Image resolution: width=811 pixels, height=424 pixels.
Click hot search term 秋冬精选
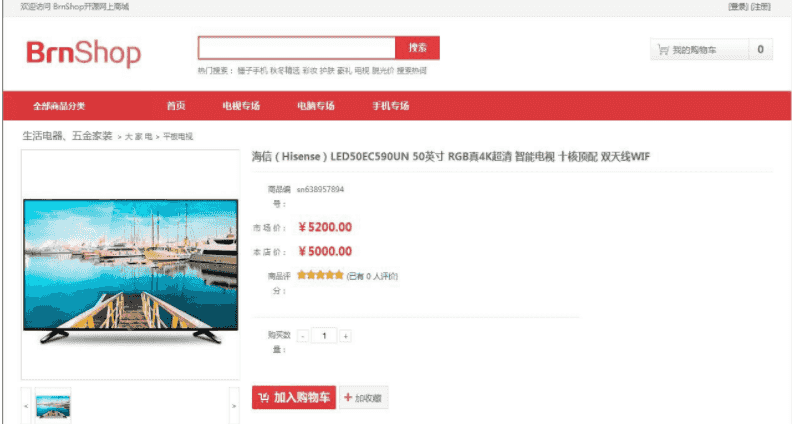coord(285,71)
